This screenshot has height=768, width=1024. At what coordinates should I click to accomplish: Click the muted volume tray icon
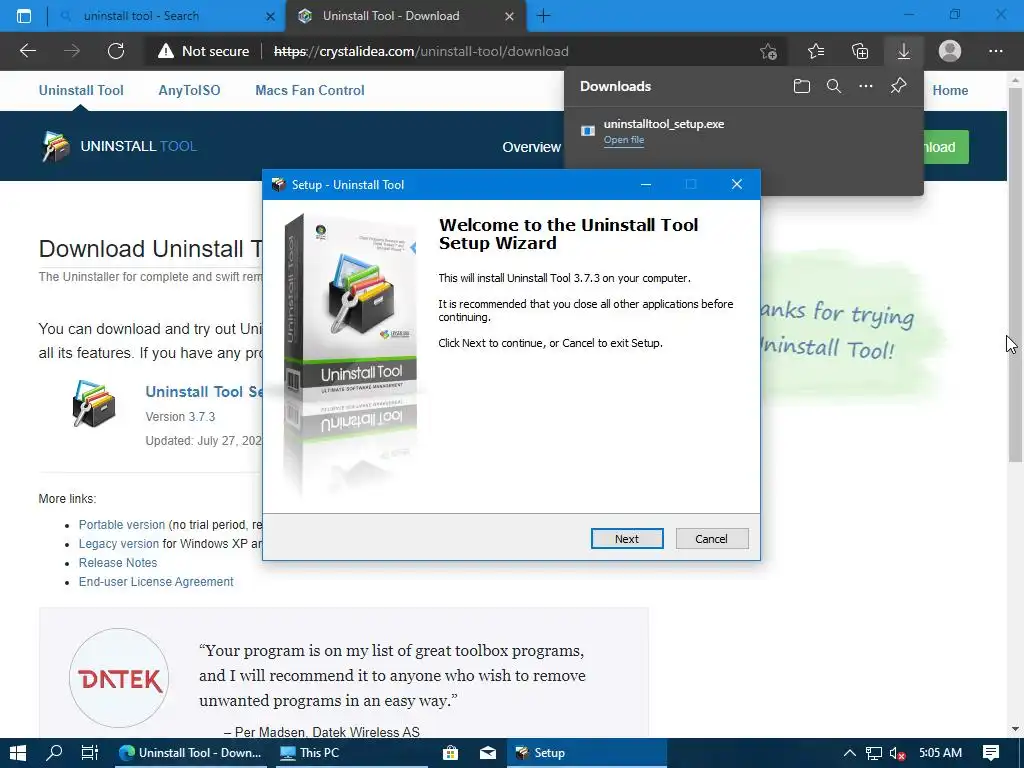point(898,753)
